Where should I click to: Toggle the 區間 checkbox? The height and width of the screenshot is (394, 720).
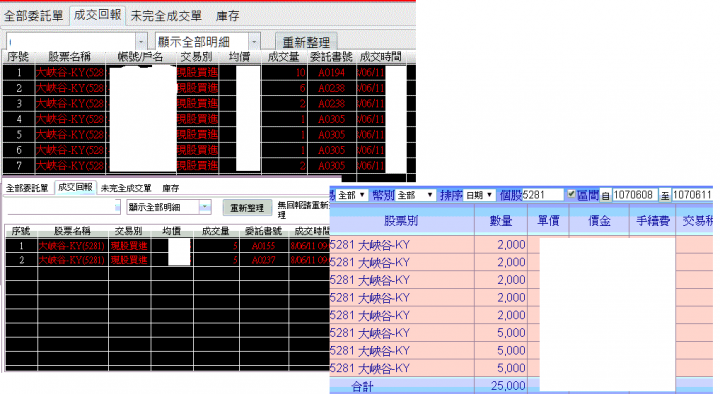click(x=571, y=194)
